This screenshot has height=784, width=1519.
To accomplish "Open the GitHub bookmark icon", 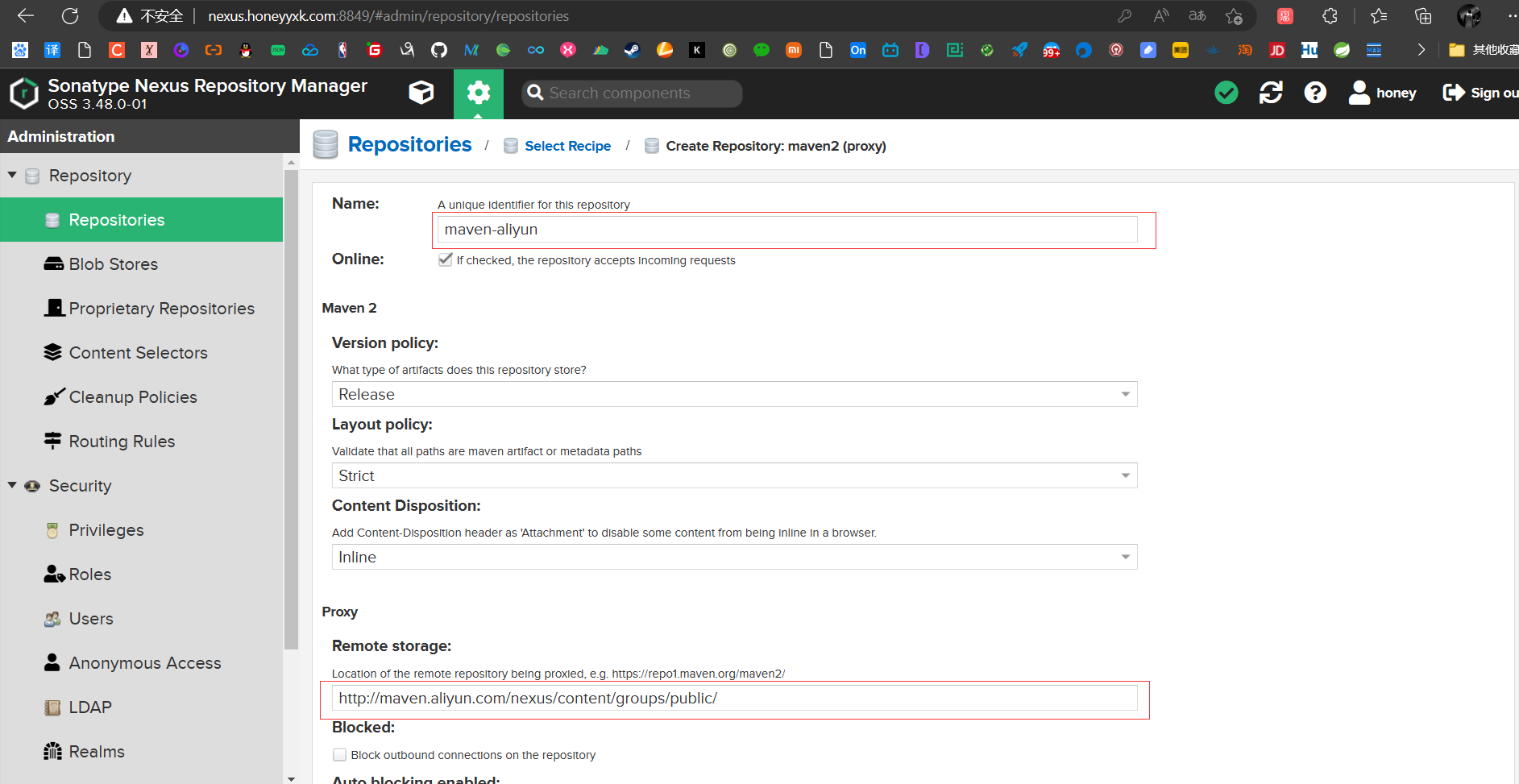I will [x=439, y=50].
